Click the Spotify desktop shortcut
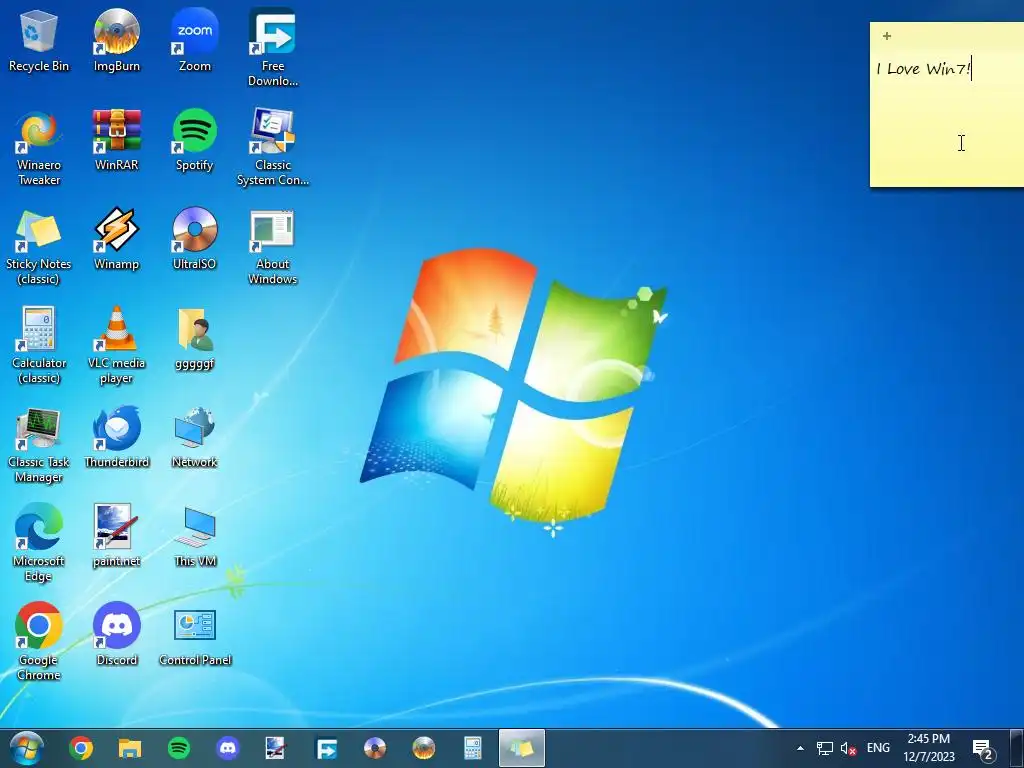The height and width of the screenshot is (768, 1024). click(195, 140)
